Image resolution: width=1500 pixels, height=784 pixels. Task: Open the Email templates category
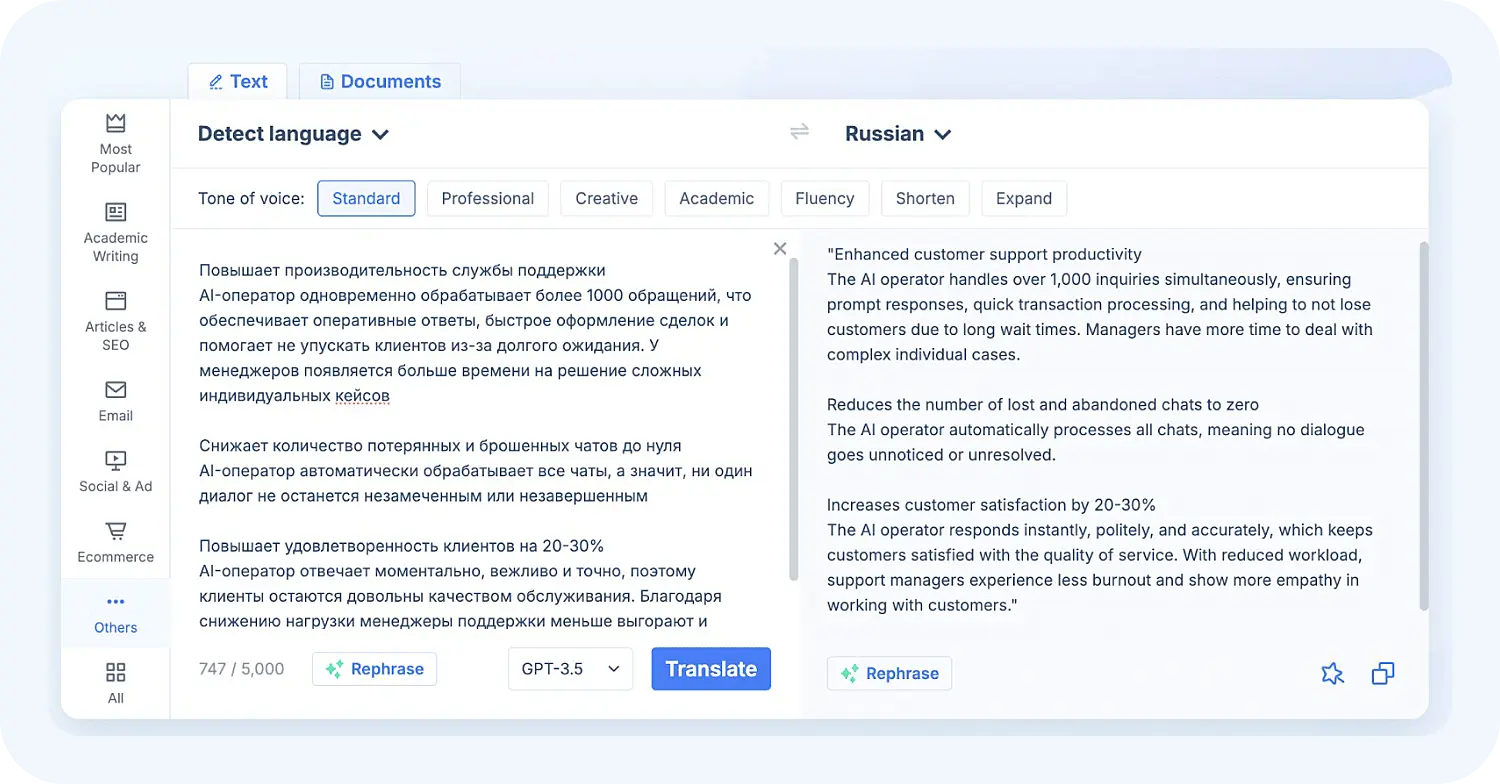click(x=115, y=398)
